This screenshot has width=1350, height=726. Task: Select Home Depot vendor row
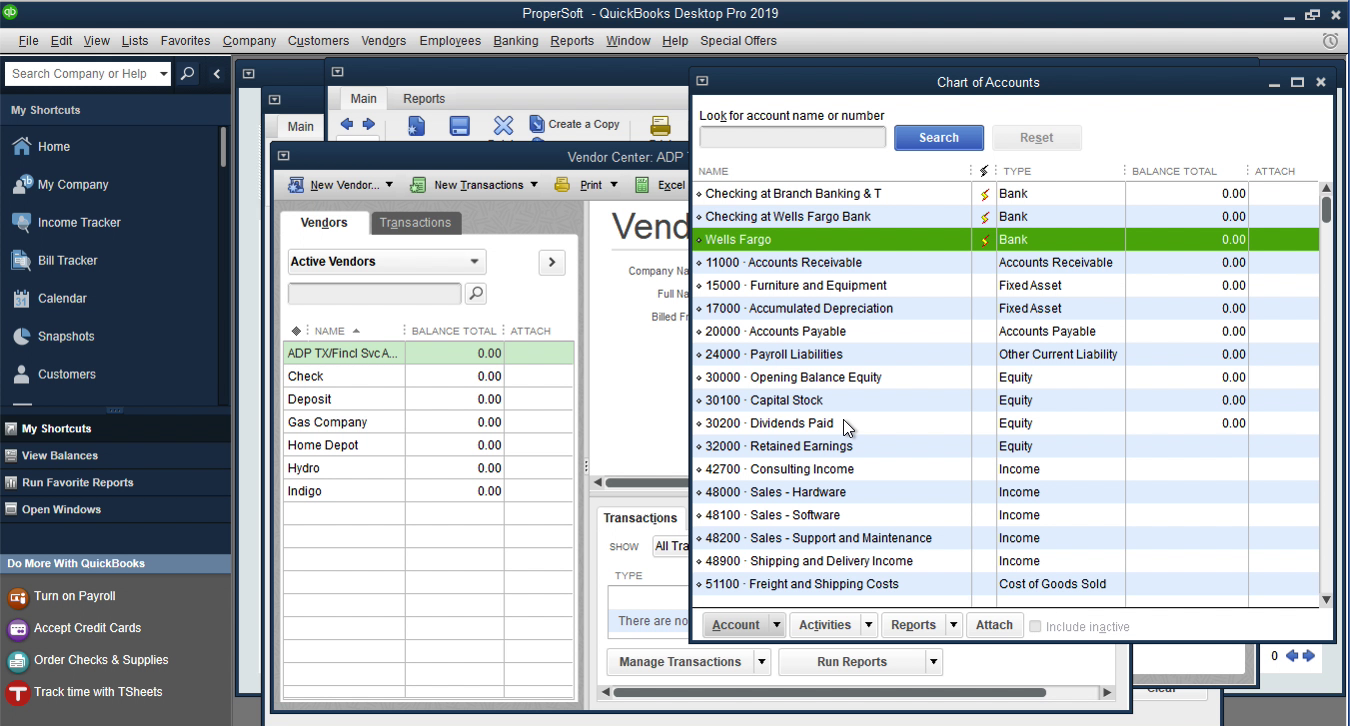pyautogui.click(x=429, y=445)
